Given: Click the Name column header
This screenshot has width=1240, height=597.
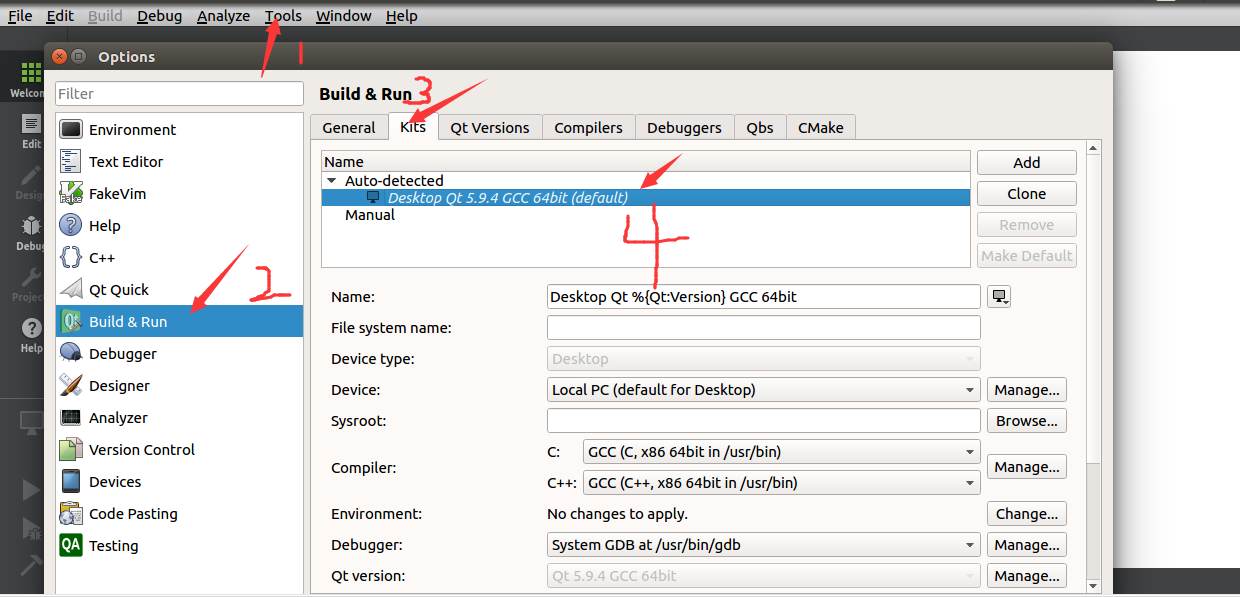Looking at the screenshot, I should coord(646,162).
